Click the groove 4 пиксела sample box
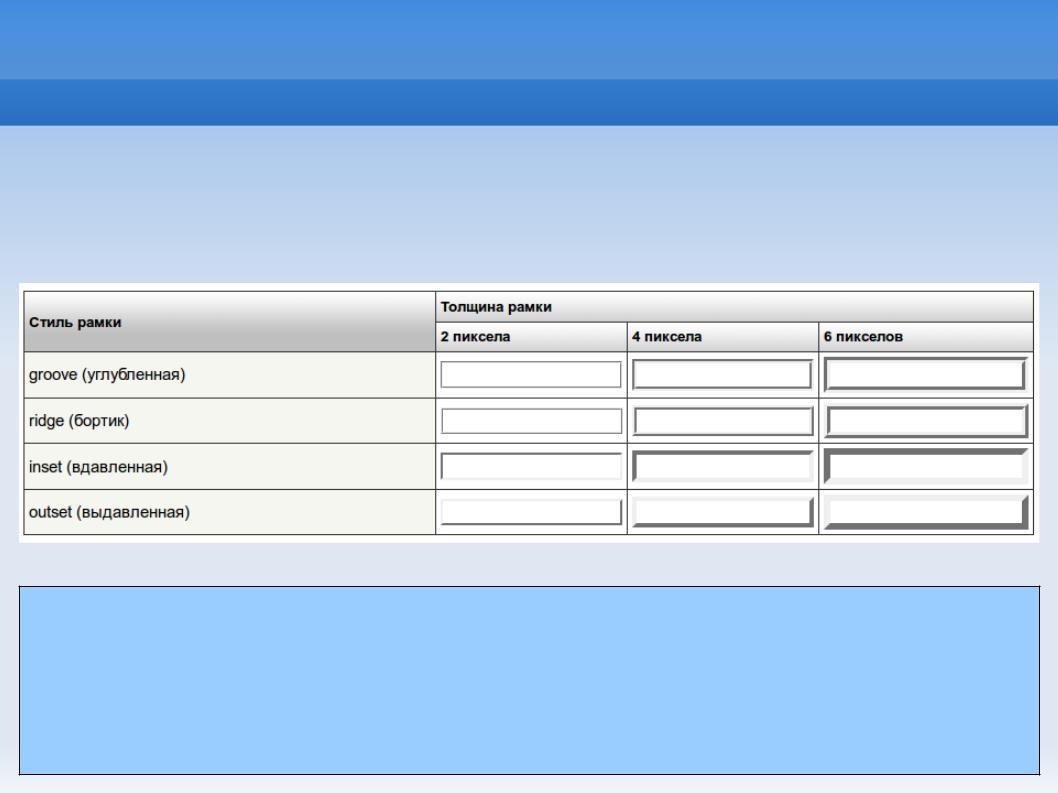The height and width of the screenshot is (793, 1058). [x=723, y=375]
